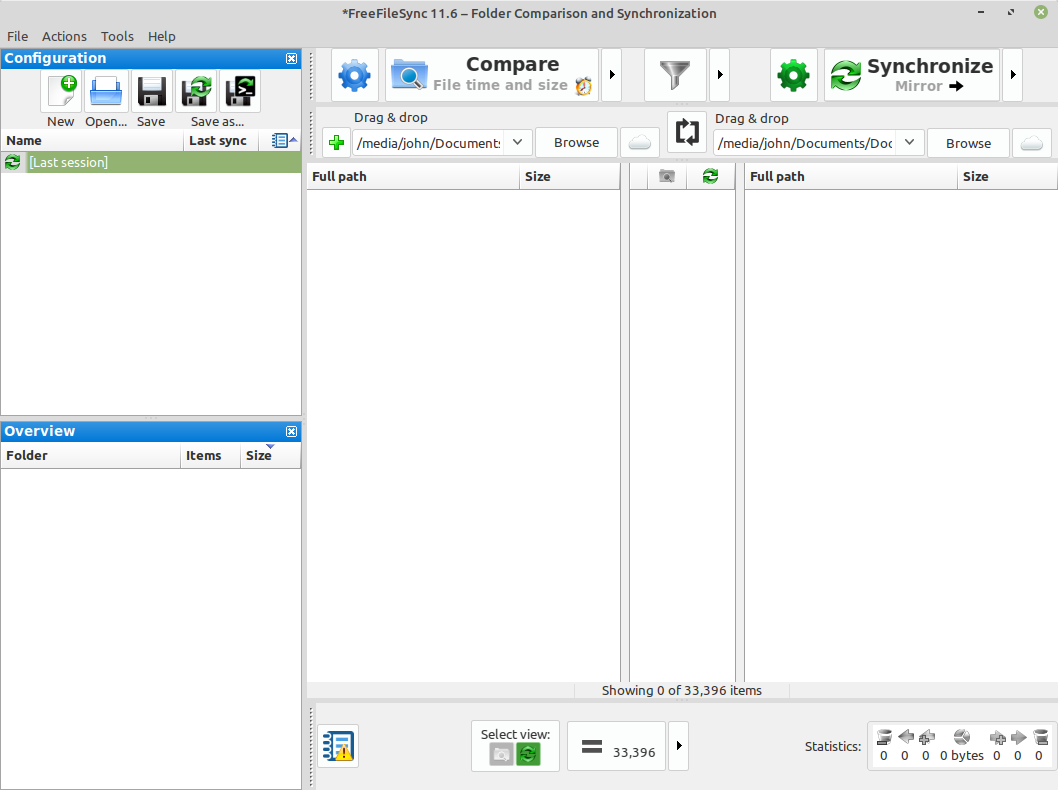
Task: Open synchronization settings green gear
Action: (794, 75)
